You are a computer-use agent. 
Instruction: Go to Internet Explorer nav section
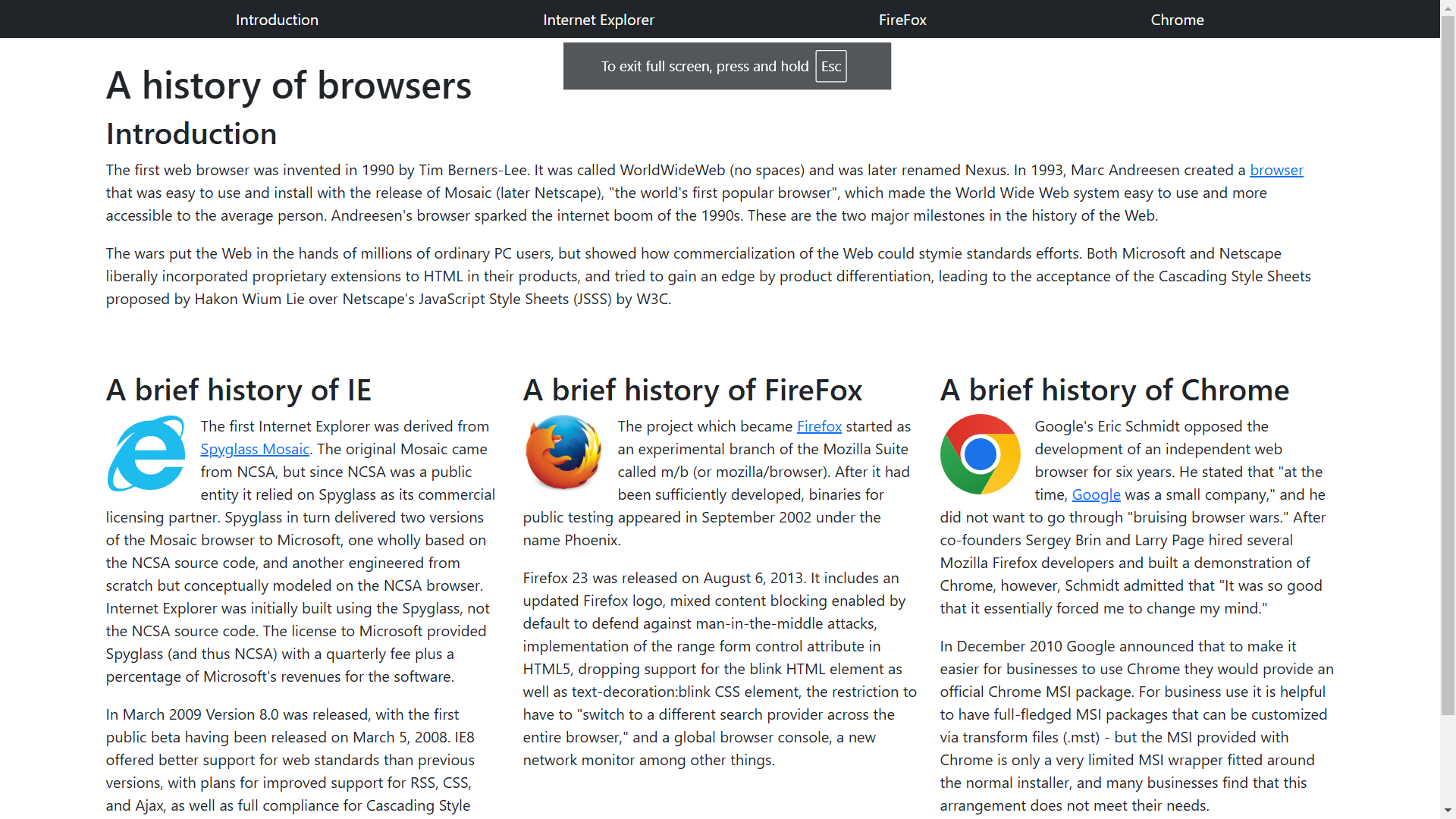[598, 20]
